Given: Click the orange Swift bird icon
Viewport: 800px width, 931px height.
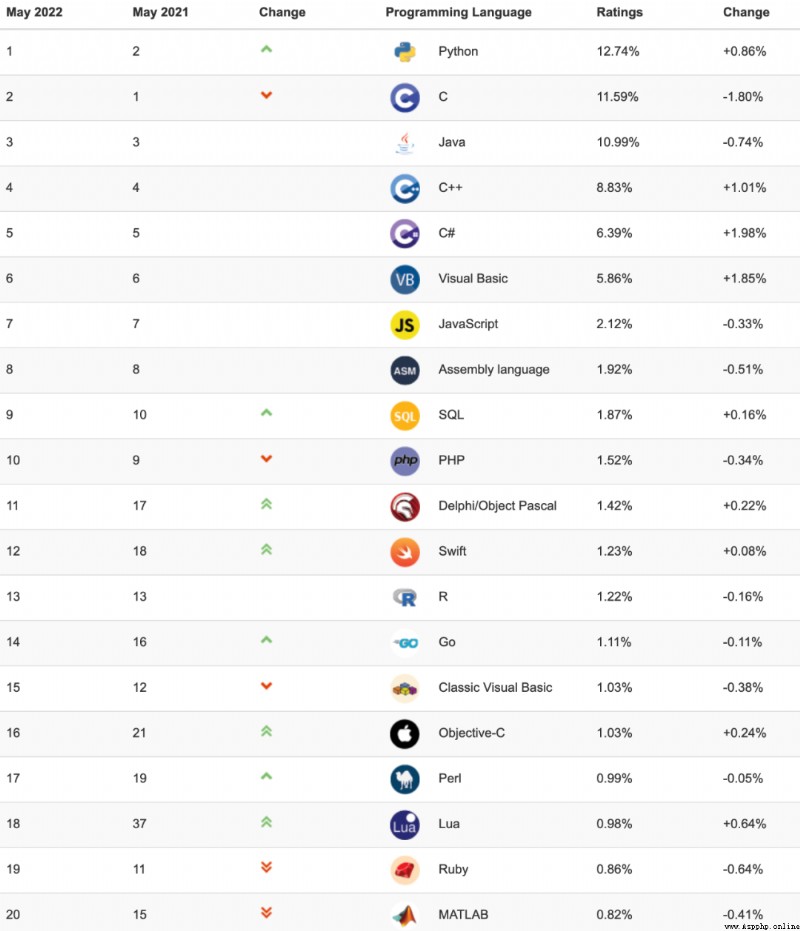Looking at the screenshot, I should (x=405, y=552).
